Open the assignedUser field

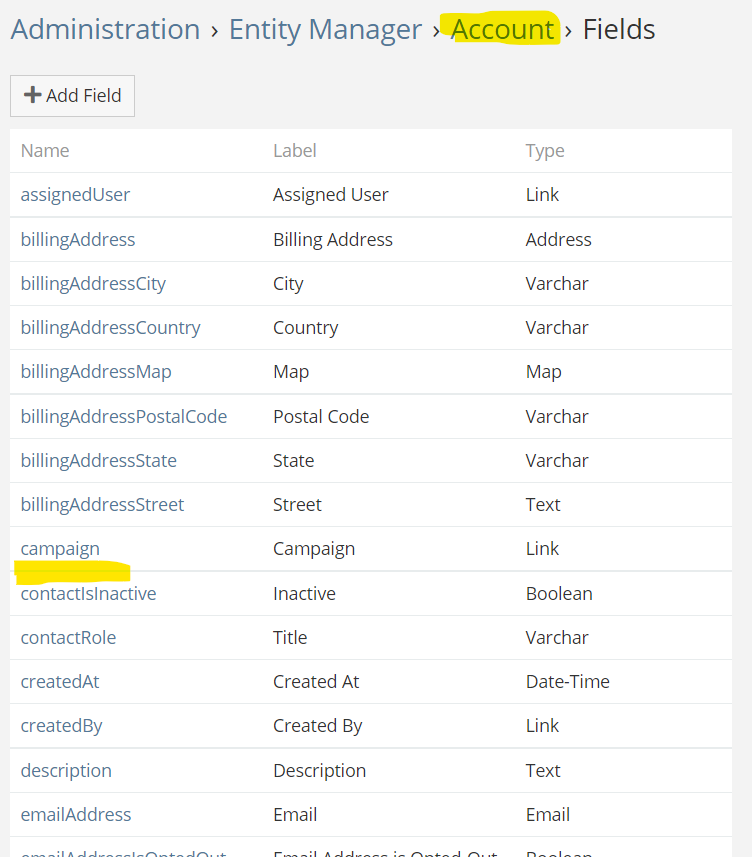(x=75, y=195)
